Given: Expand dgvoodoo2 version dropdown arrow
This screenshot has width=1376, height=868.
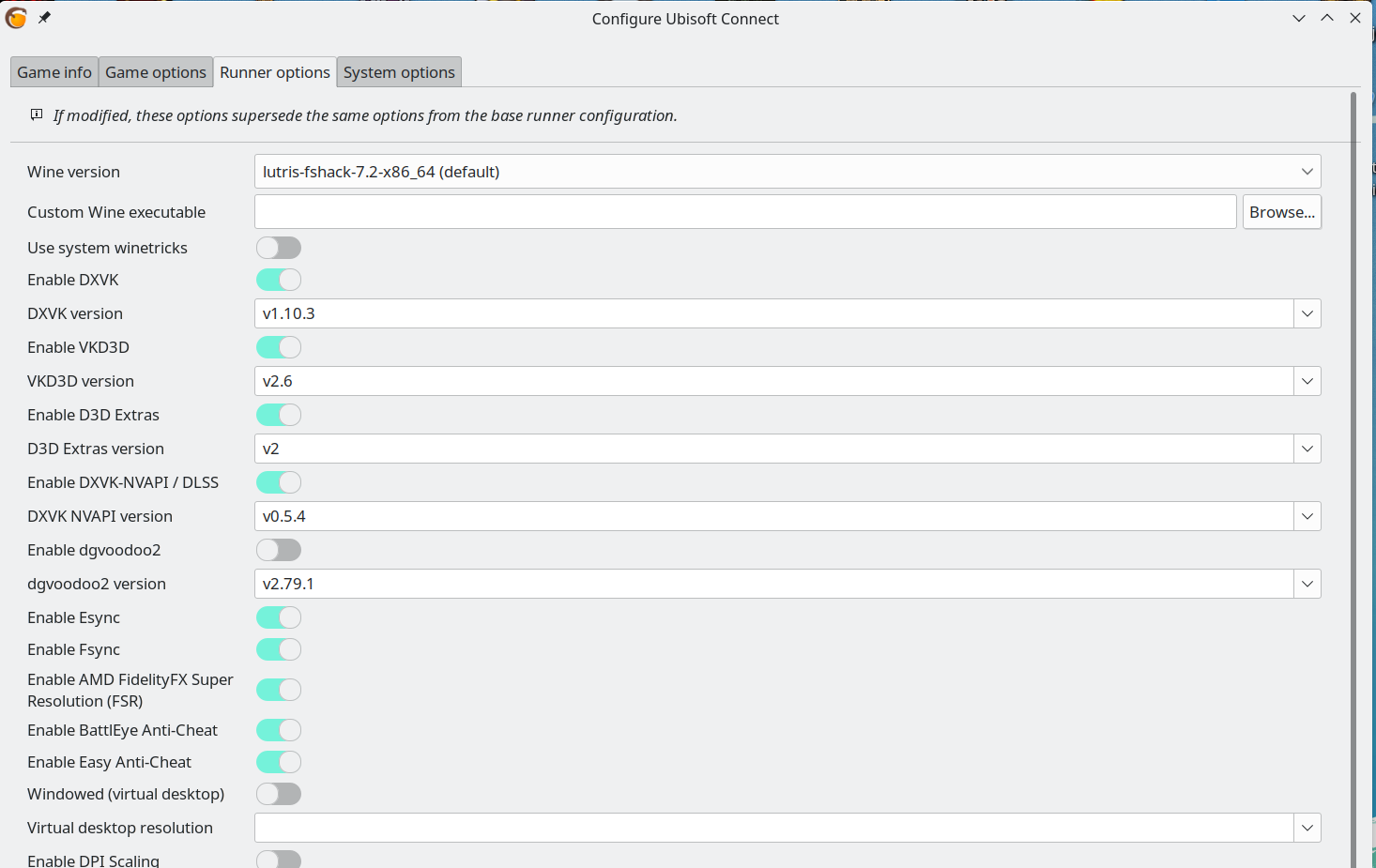Looking at the screenshot, I should 1307,584.
